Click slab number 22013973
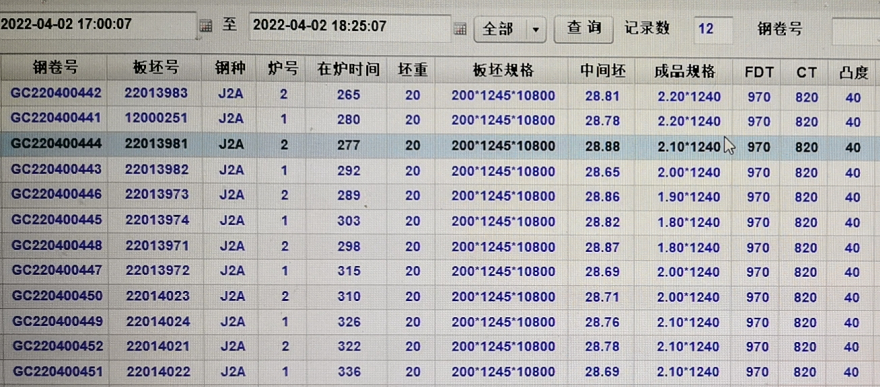 tap(157, 195)
